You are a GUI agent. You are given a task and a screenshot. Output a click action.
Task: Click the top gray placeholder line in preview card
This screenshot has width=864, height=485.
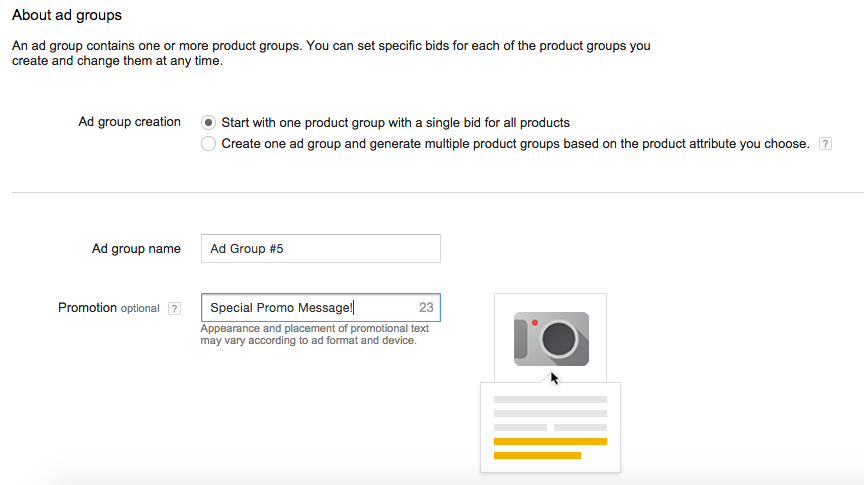click(x=550, y=399)
